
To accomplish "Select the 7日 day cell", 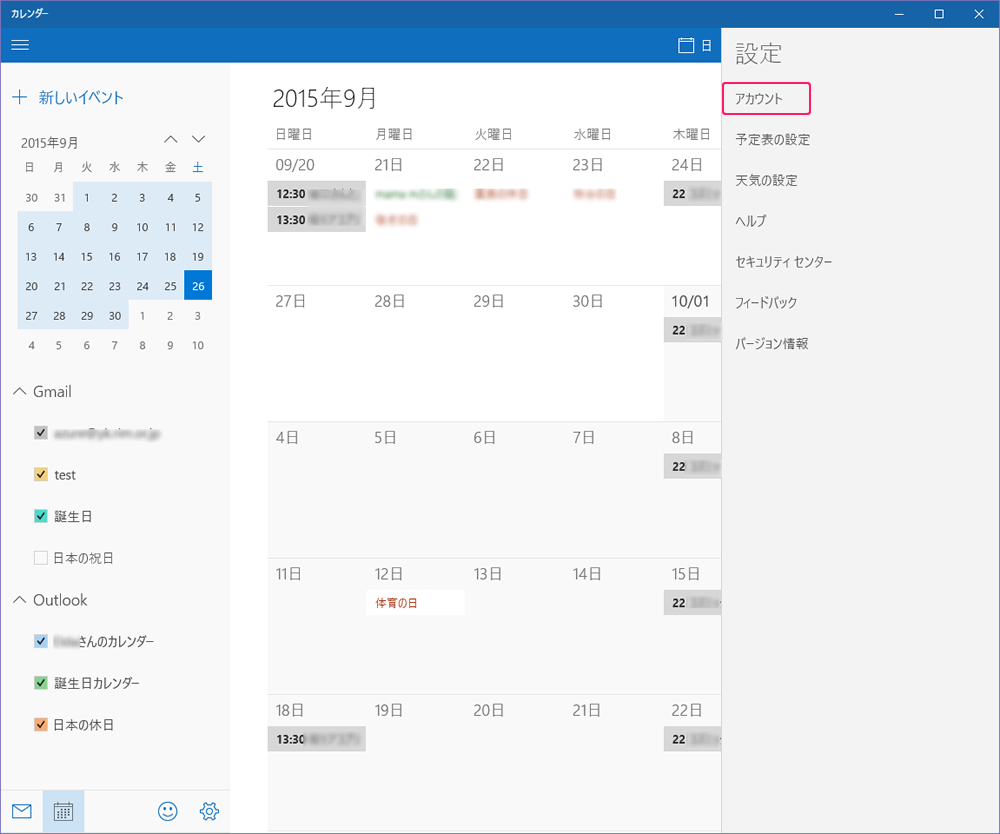I will (613, 490).
